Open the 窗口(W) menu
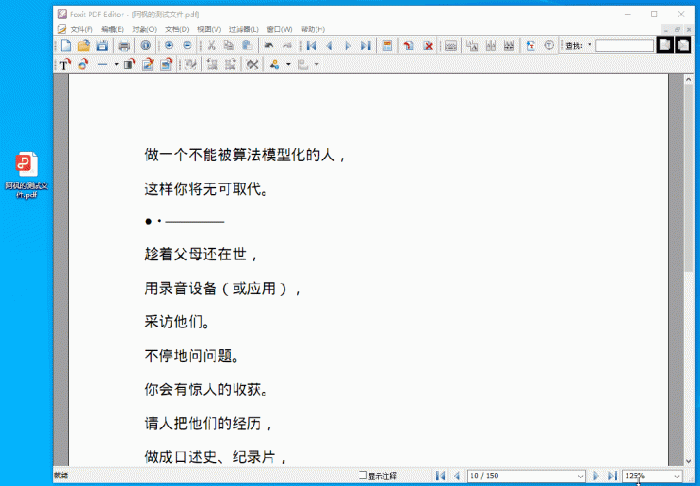This screenshot has width=700, height=486. (x=279, y=29)
